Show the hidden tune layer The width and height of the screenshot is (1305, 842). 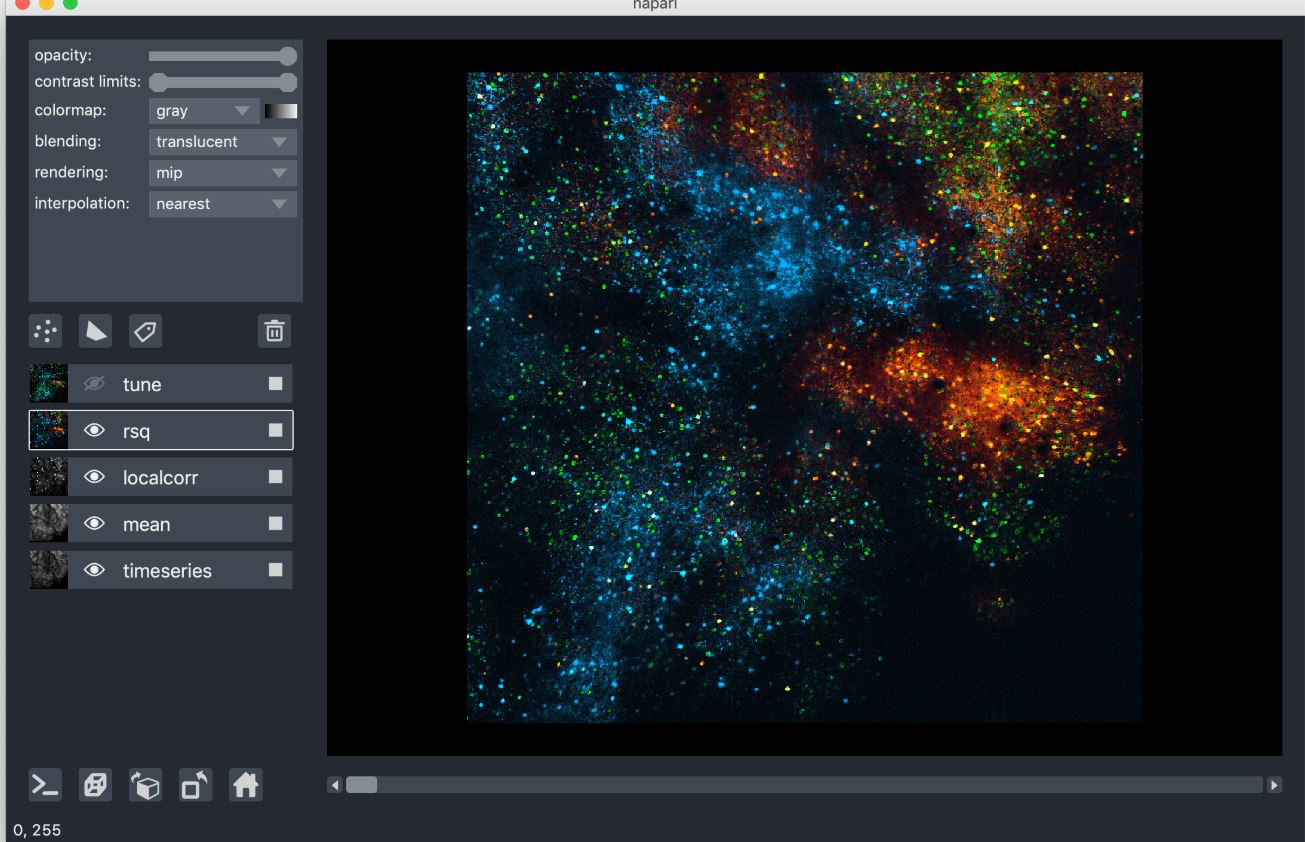[x=95, y=384]
